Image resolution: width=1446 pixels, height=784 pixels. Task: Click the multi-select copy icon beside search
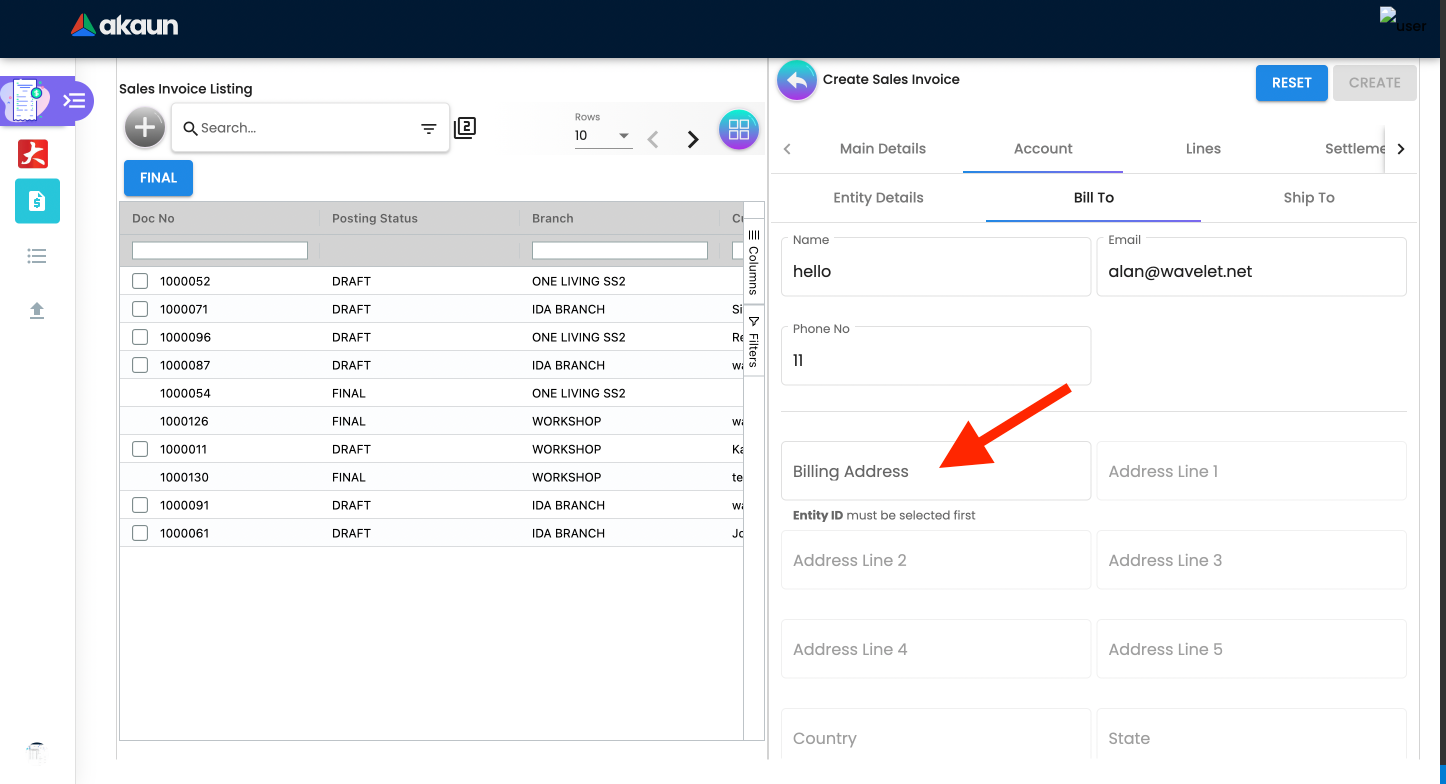465,128
